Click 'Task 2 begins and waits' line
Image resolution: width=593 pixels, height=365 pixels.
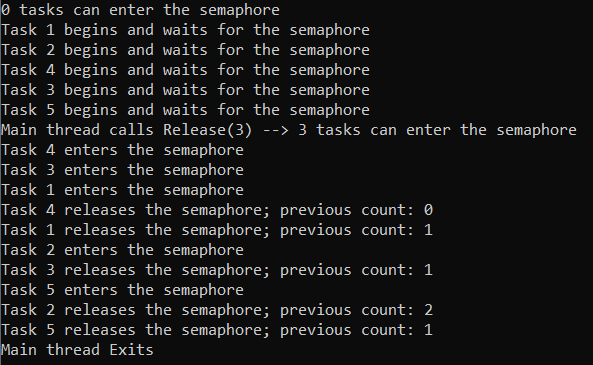click(x=185, y=50)
